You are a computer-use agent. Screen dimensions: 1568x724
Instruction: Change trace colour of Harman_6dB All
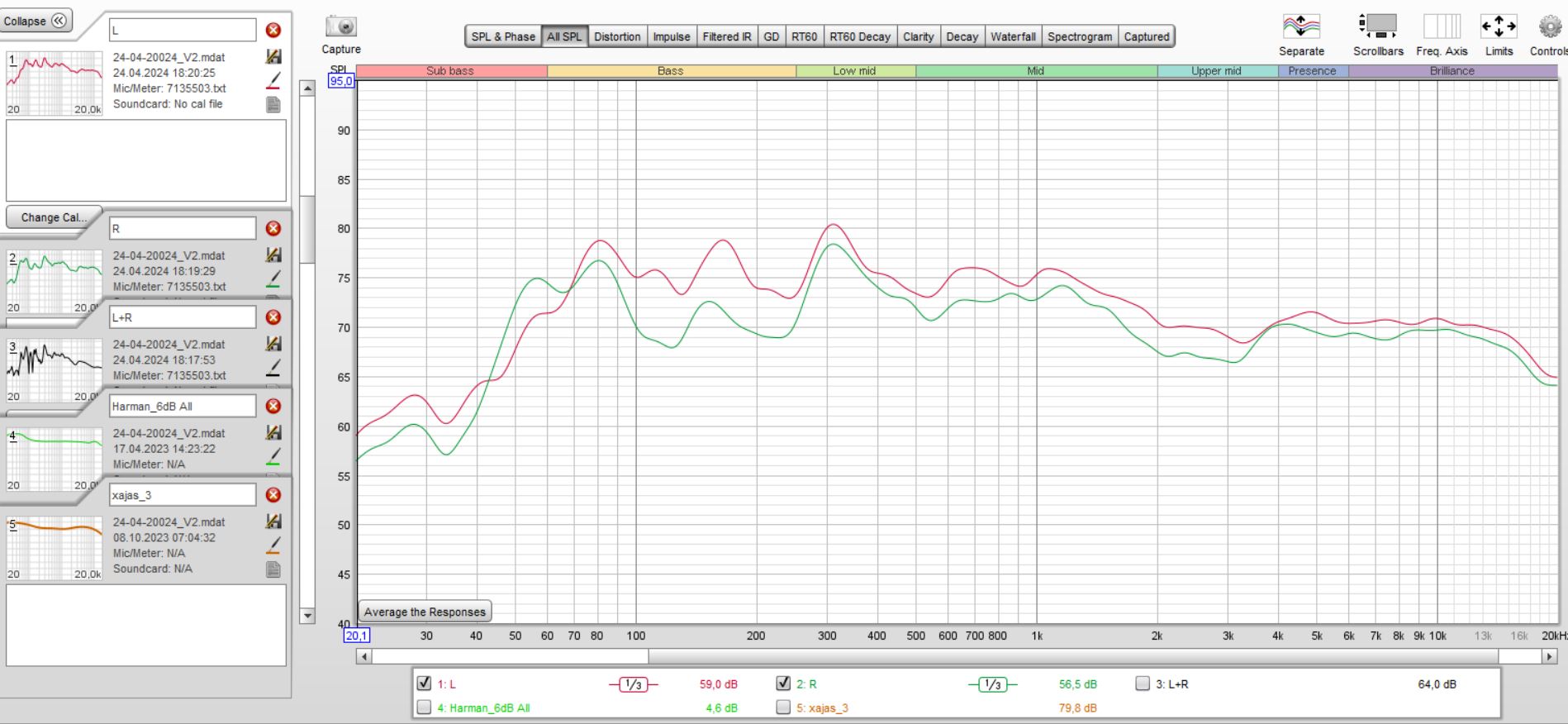pos(273,455)
